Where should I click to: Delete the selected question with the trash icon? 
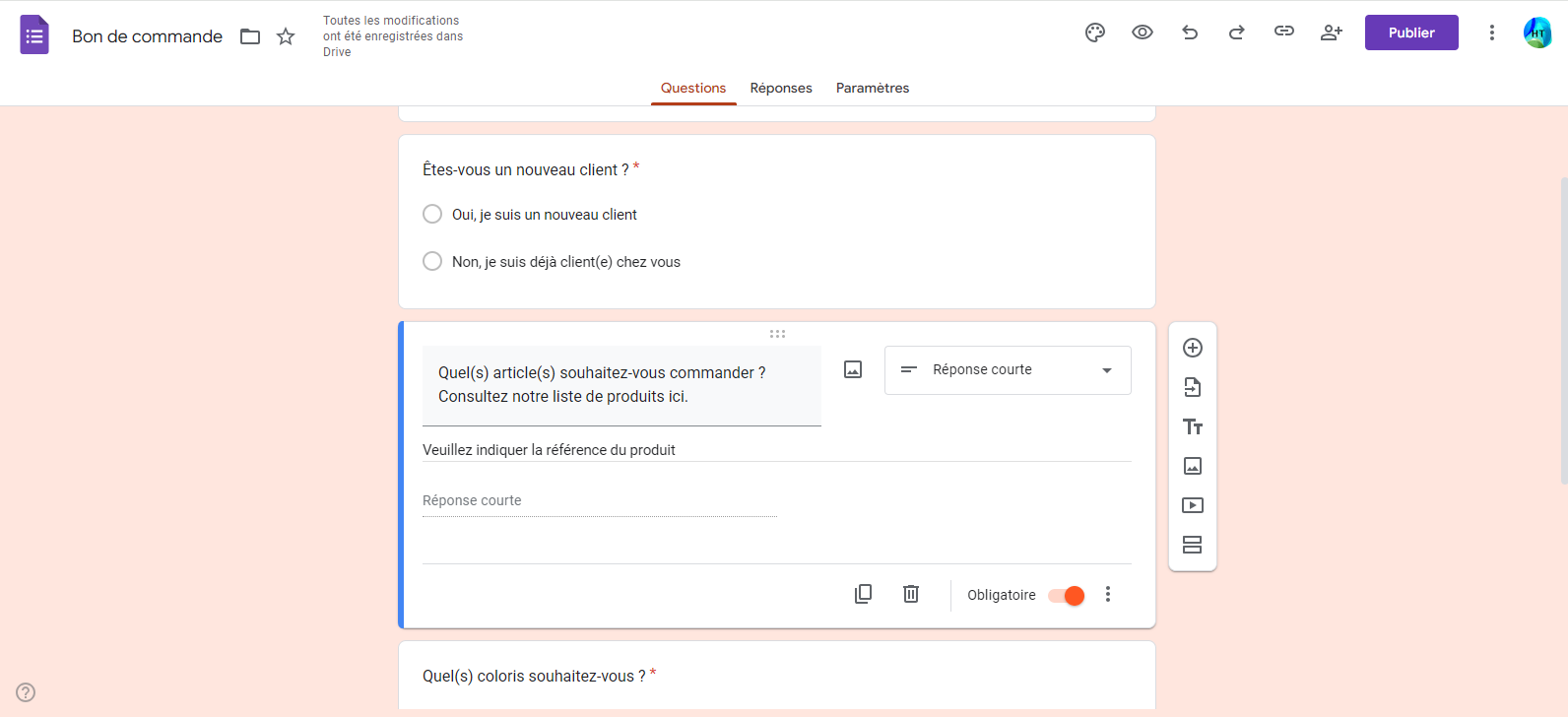911,594
